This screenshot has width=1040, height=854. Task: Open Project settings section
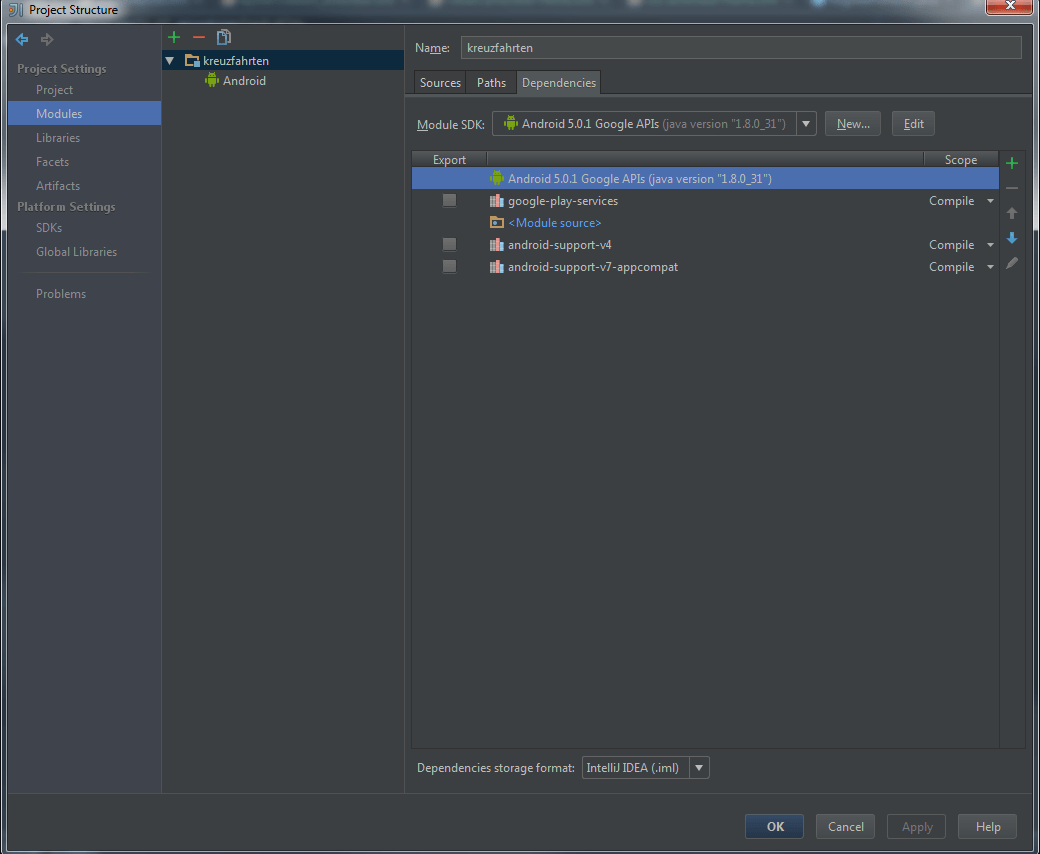point(54,90)
